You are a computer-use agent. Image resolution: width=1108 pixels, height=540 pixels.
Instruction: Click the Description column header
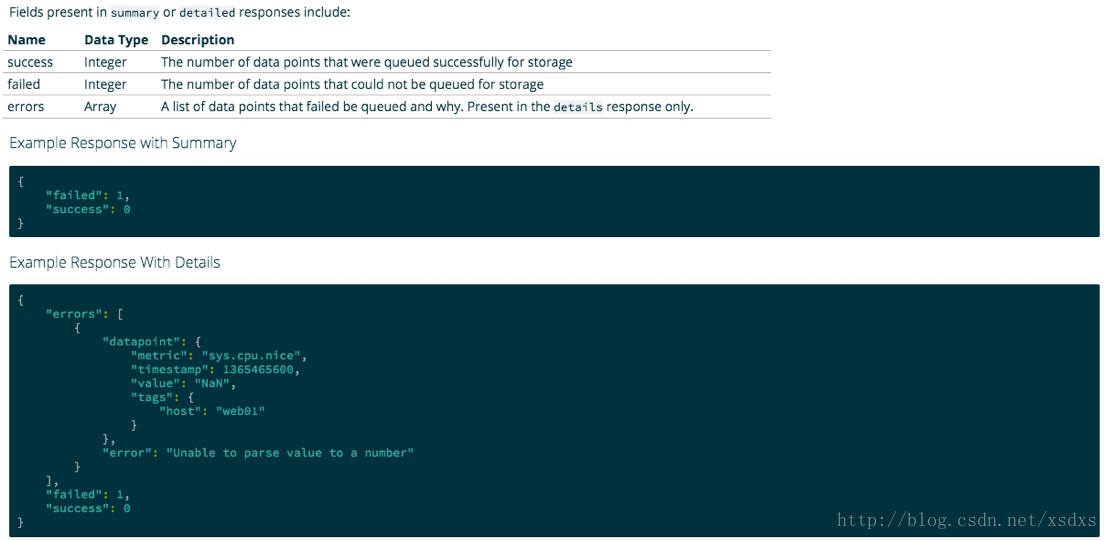[198, 40]
